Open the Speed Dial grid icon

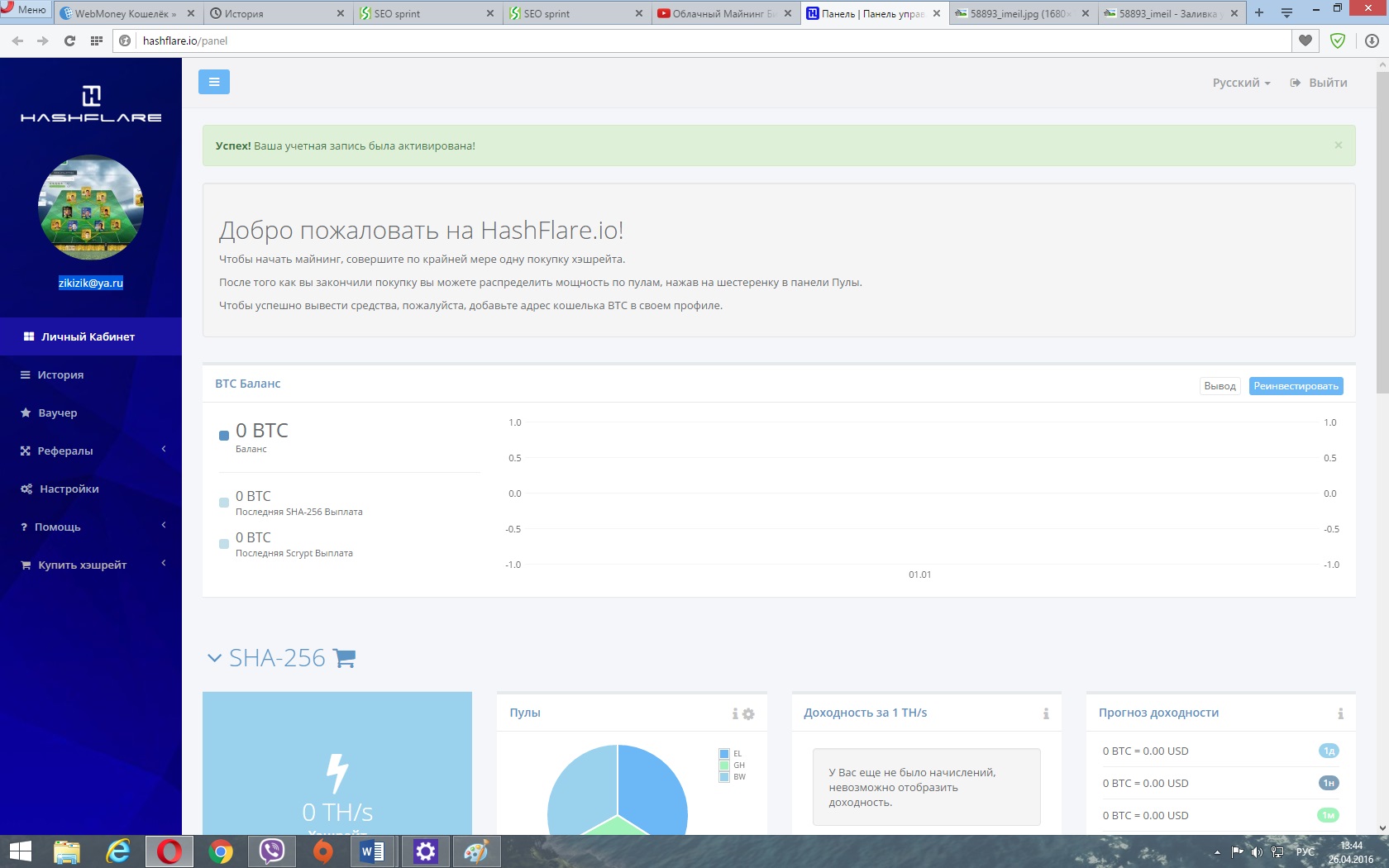pyautogui.click(x=97, y=41)
